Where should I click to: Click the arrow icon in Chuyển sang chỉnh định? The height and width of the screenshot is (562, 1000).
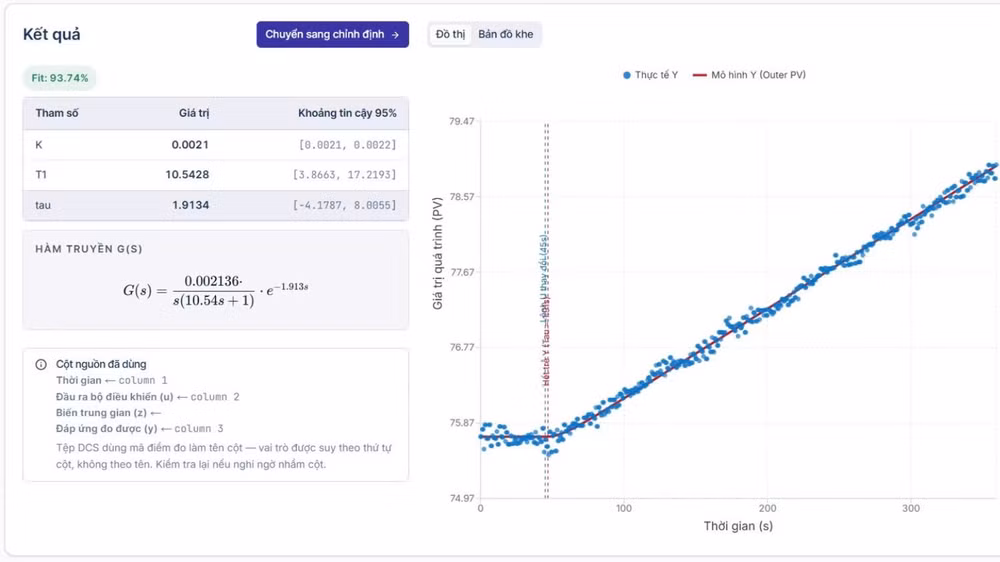click(395, 35)
